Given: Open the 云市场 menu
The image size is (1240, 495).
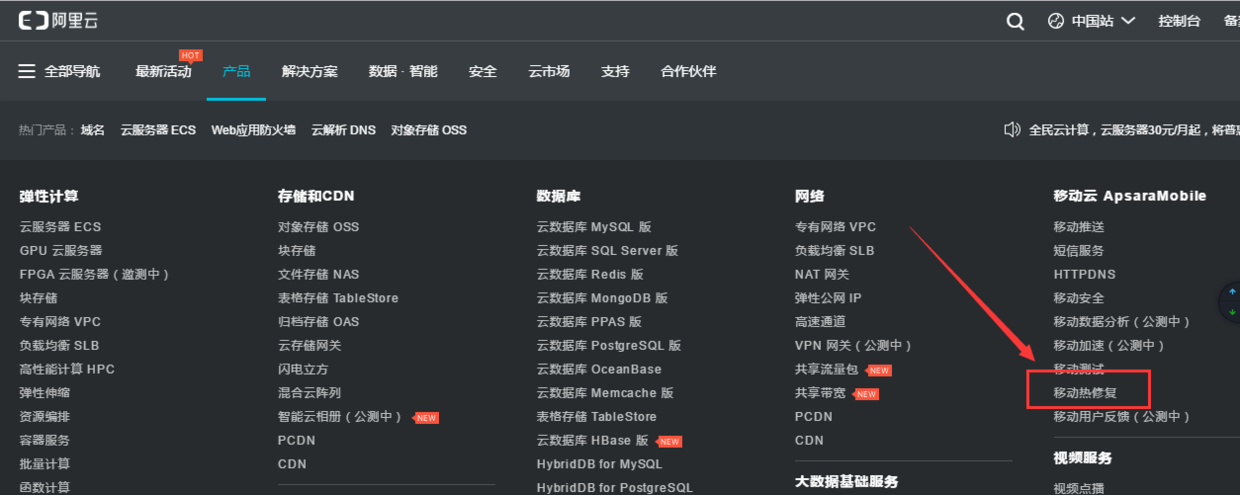Looking at the screenshot, I should click(549, 71).
